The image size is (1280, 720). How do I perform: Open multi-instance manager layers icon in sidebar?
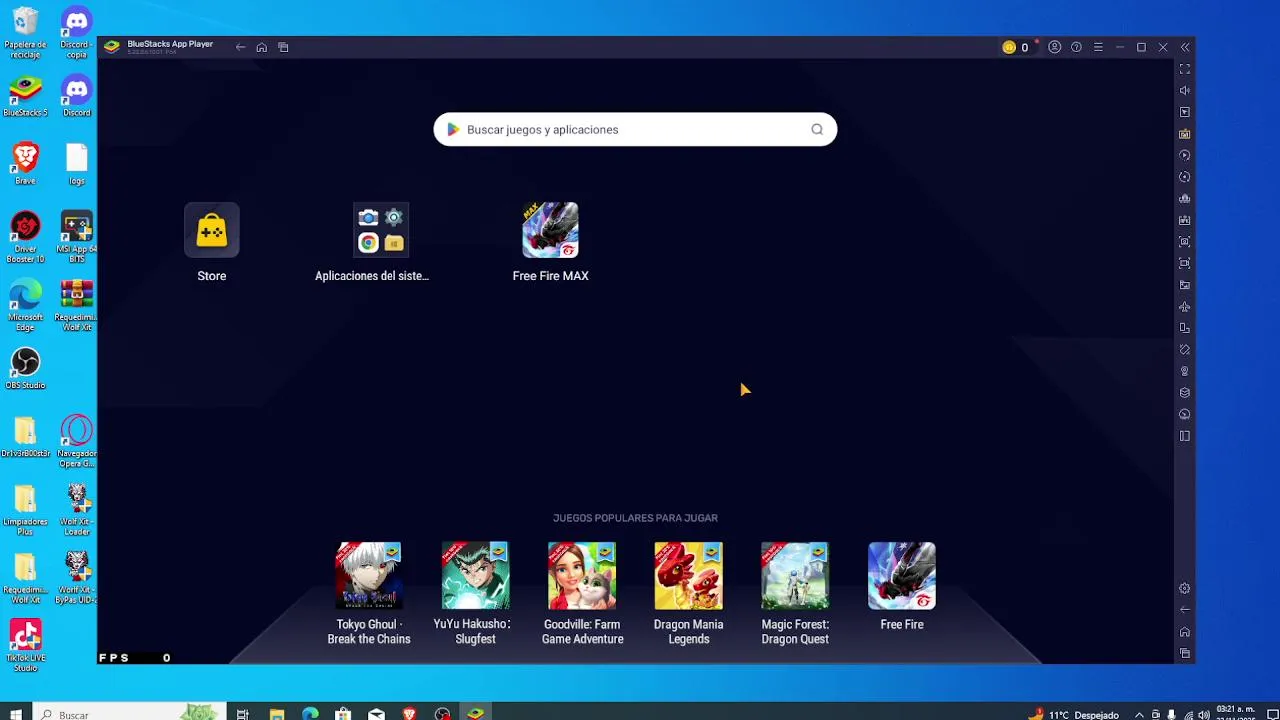(x=1185, y=393)
